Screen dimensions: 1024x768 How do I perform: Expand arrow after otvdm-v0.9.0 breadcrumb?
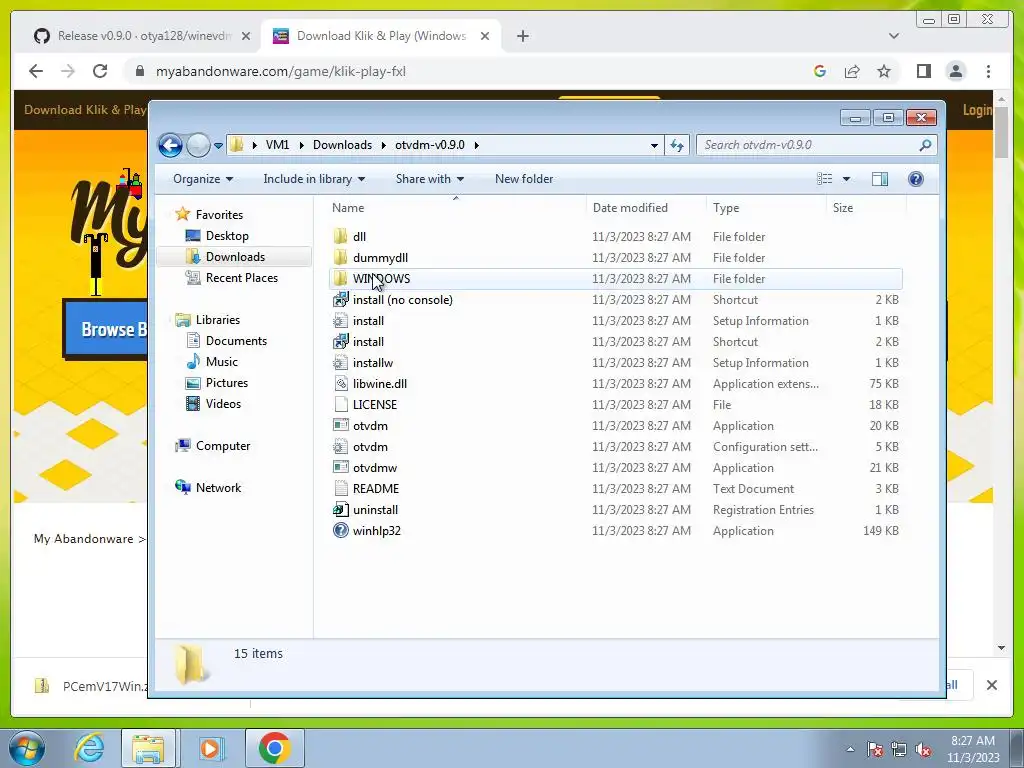click(476, 145)
